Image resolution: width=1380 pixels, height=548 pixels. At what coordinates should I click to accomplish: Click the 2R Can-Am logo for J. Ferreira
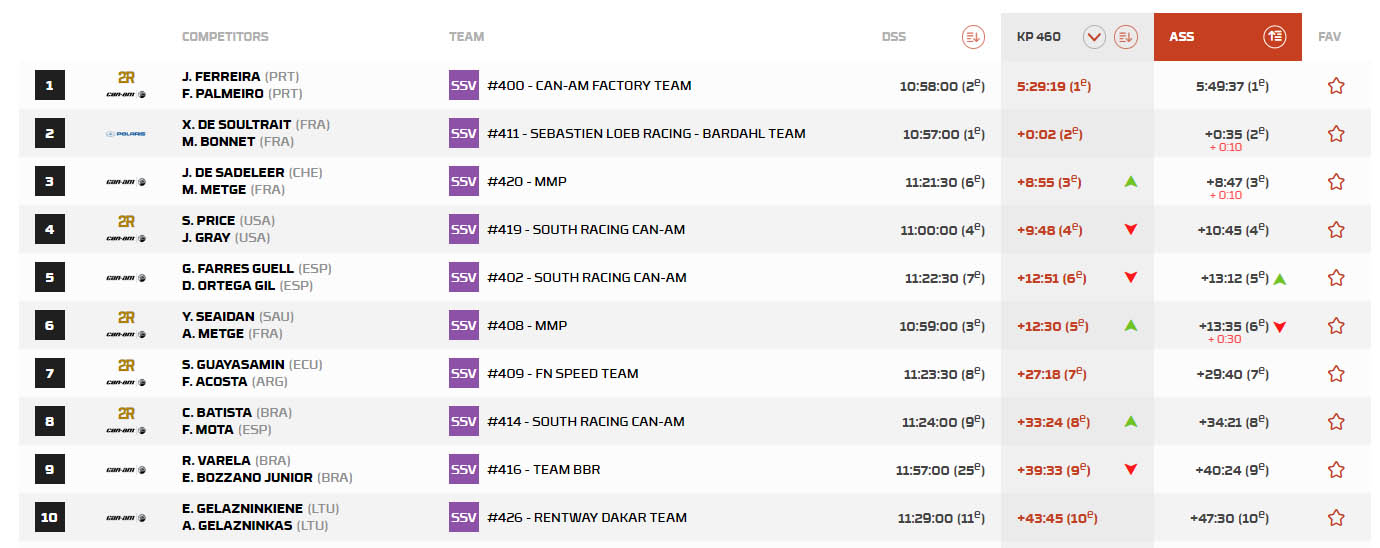126,86
